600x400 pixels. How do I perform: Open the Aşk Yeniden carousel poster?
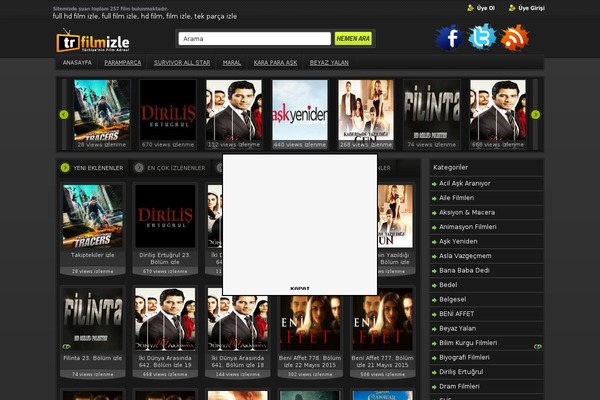point(300,110)
